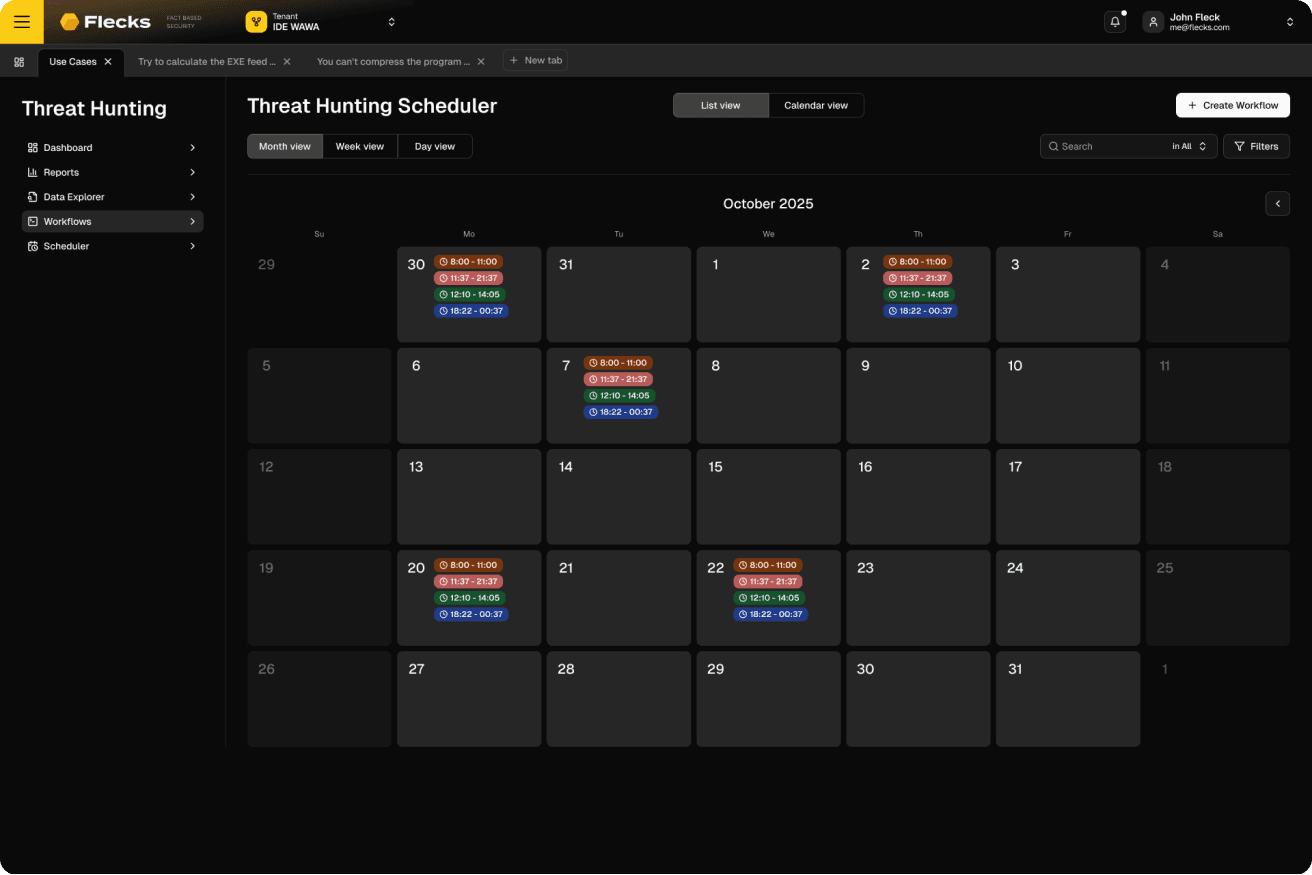Select Week view toggle

pos(359,147)
